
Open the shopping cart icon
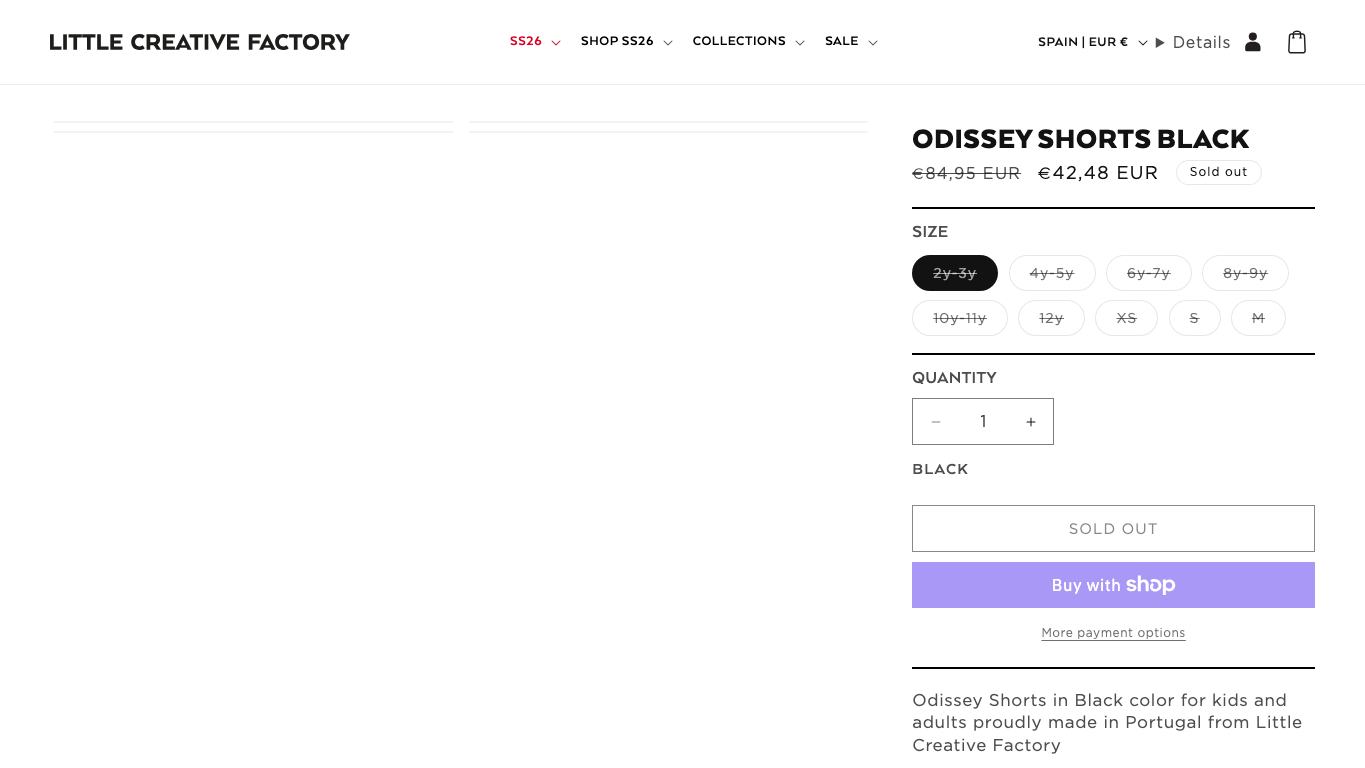[x=1297, y=42]
